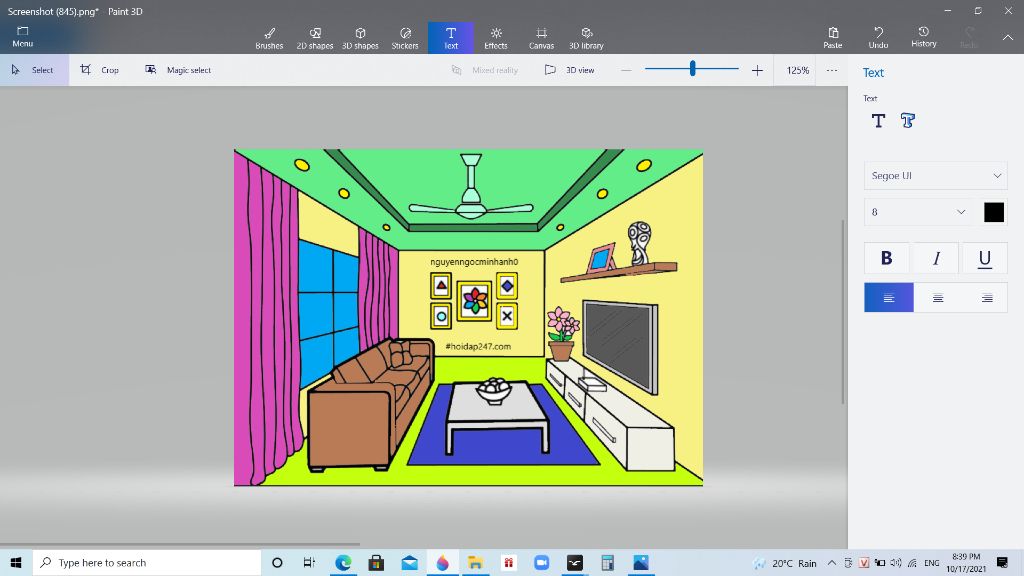
Task: Open File Explorer from the taskbar
Action: pyautogui.click(x=475, y=562)
